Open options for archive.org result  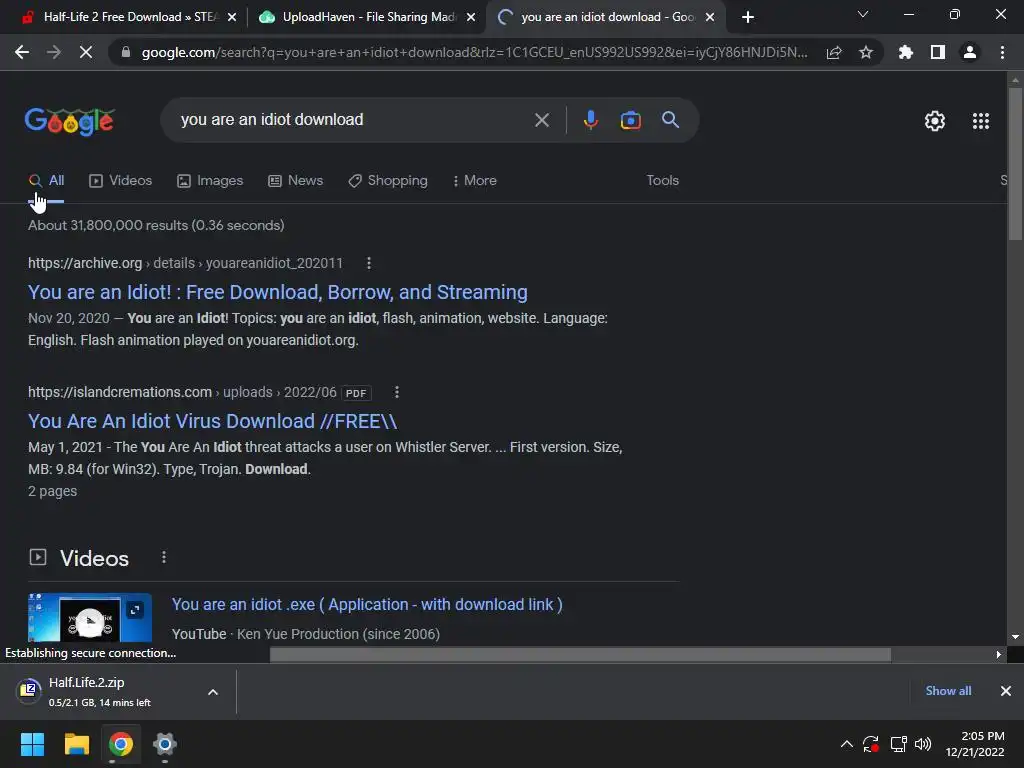pos(369,263)
